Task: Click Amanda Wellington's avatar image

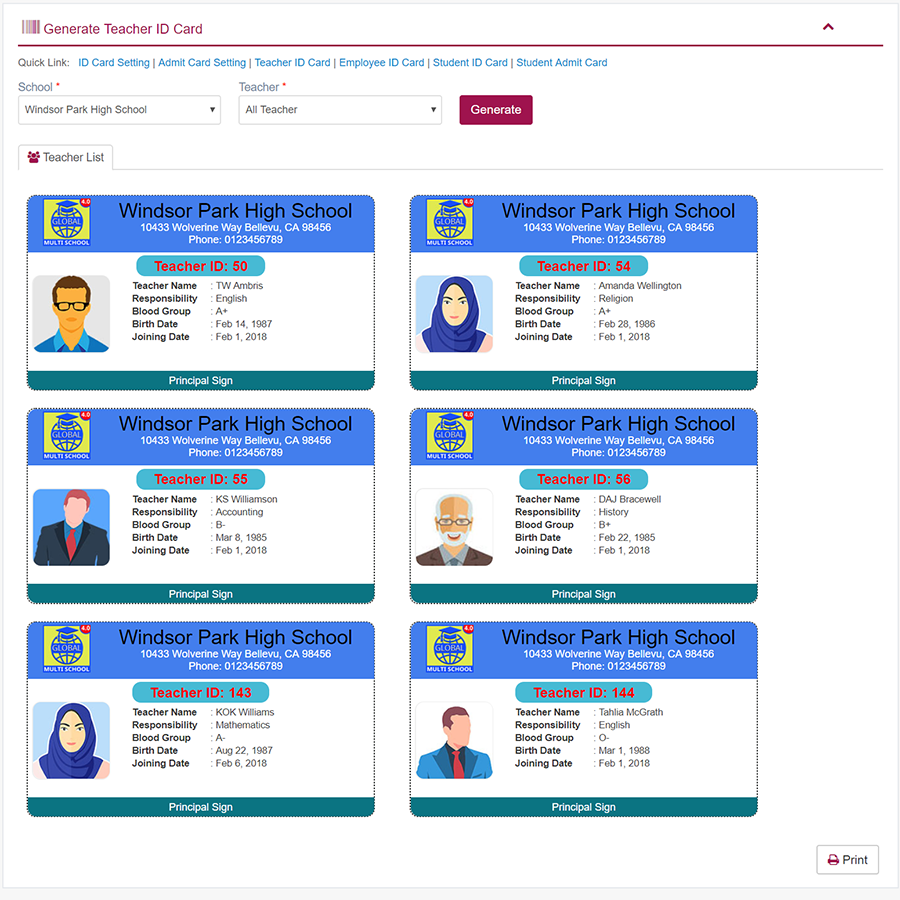Action: coord(454,313)
